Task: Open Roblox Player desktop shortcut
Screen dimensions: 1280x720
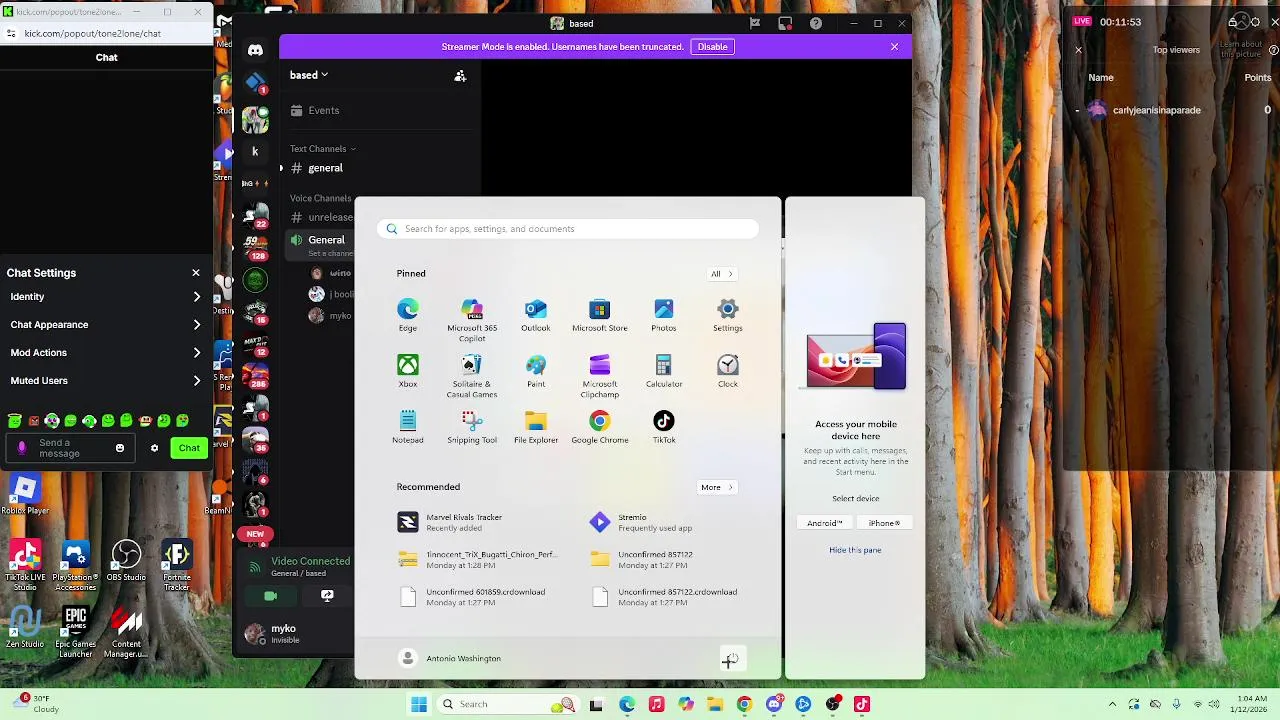Action: [25, 495]
